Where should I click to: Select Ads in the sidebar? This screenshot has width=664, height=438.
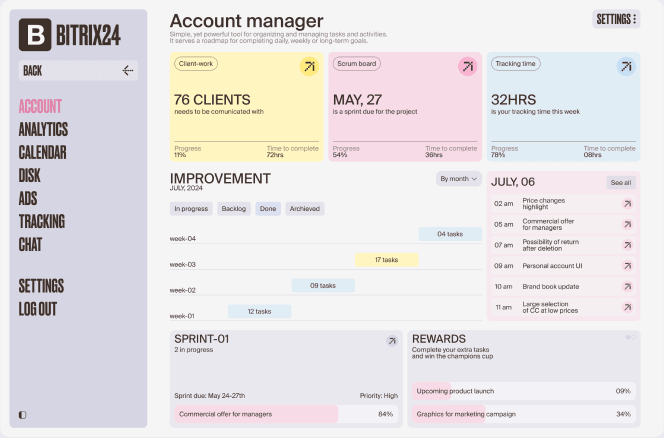coord(28,198)
